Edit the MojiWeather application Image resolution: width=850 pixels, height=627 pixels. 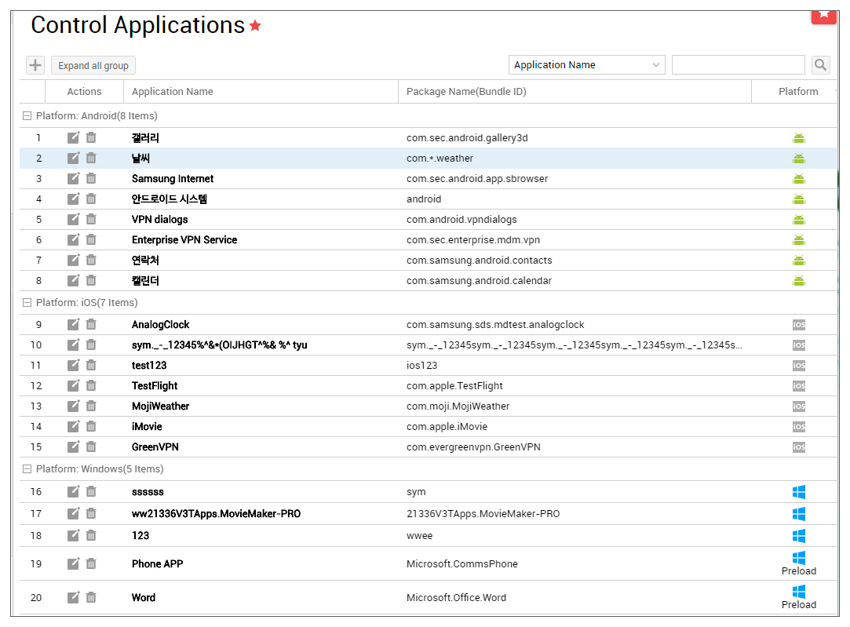pyautogui.click(x=73, y=406)
